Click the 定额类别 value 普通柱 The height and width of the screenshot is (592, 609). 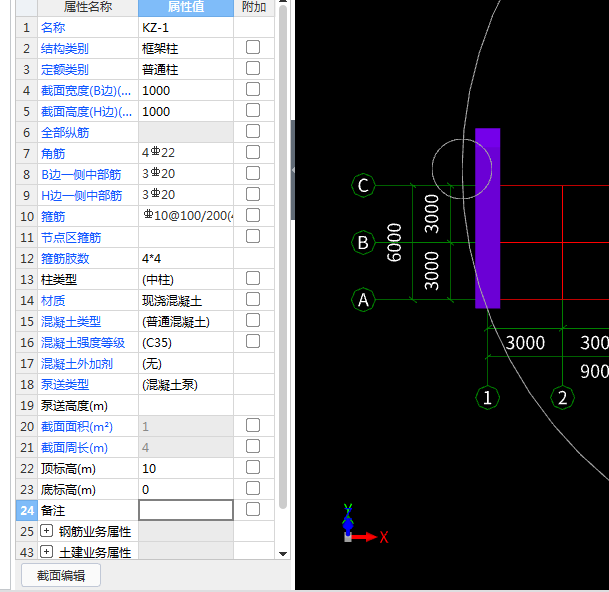[x=186, y=70]
